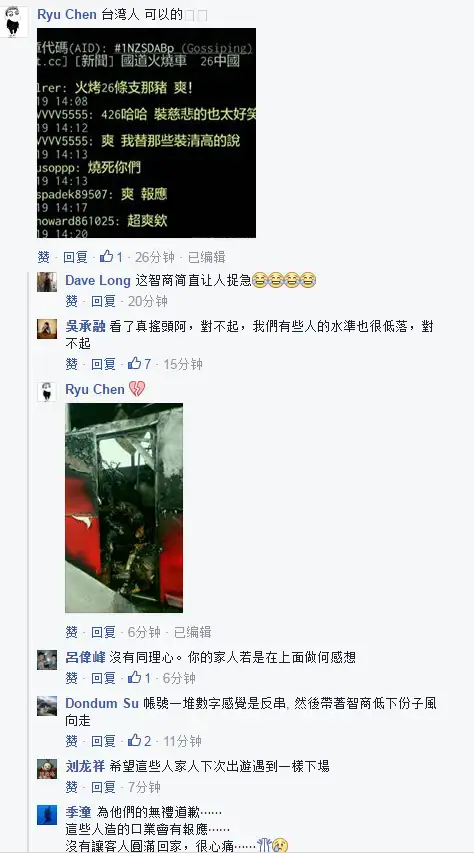Screen dimensions: 474x853
Task: Toggle 赞 on 刘龙祥's comment
Action: [x=72, y=787]
